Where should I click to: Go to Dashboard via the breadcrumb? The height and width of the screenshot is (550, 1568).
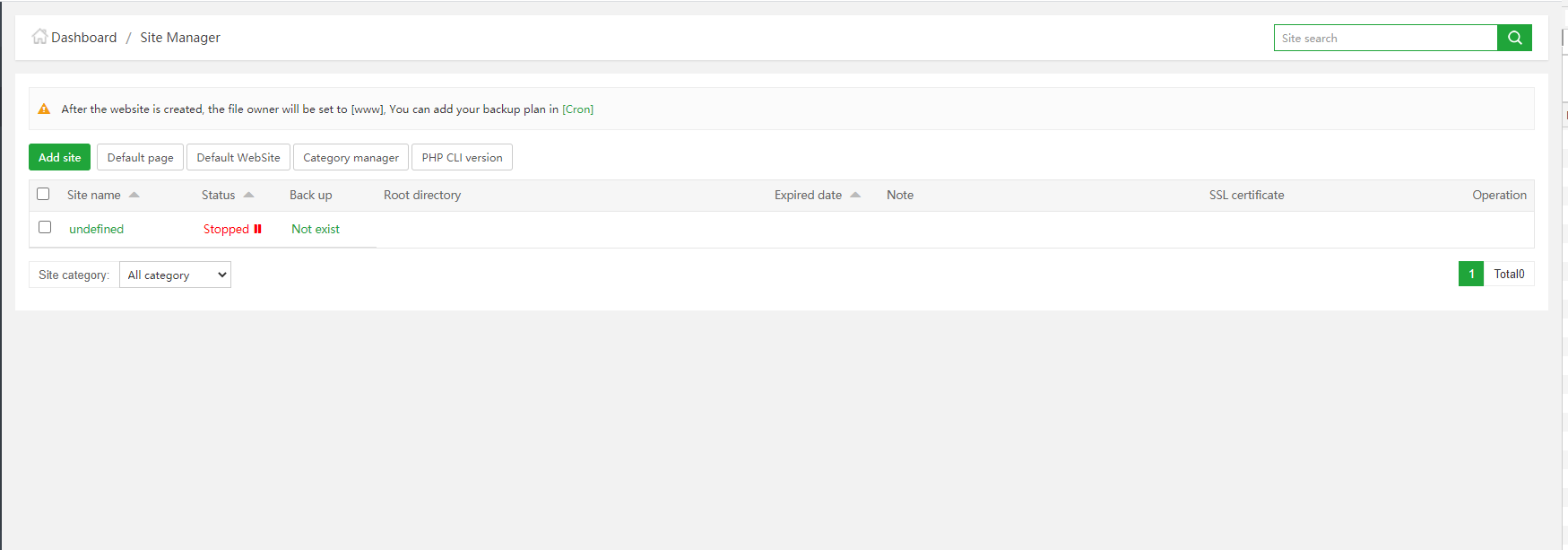pos(83,38)
